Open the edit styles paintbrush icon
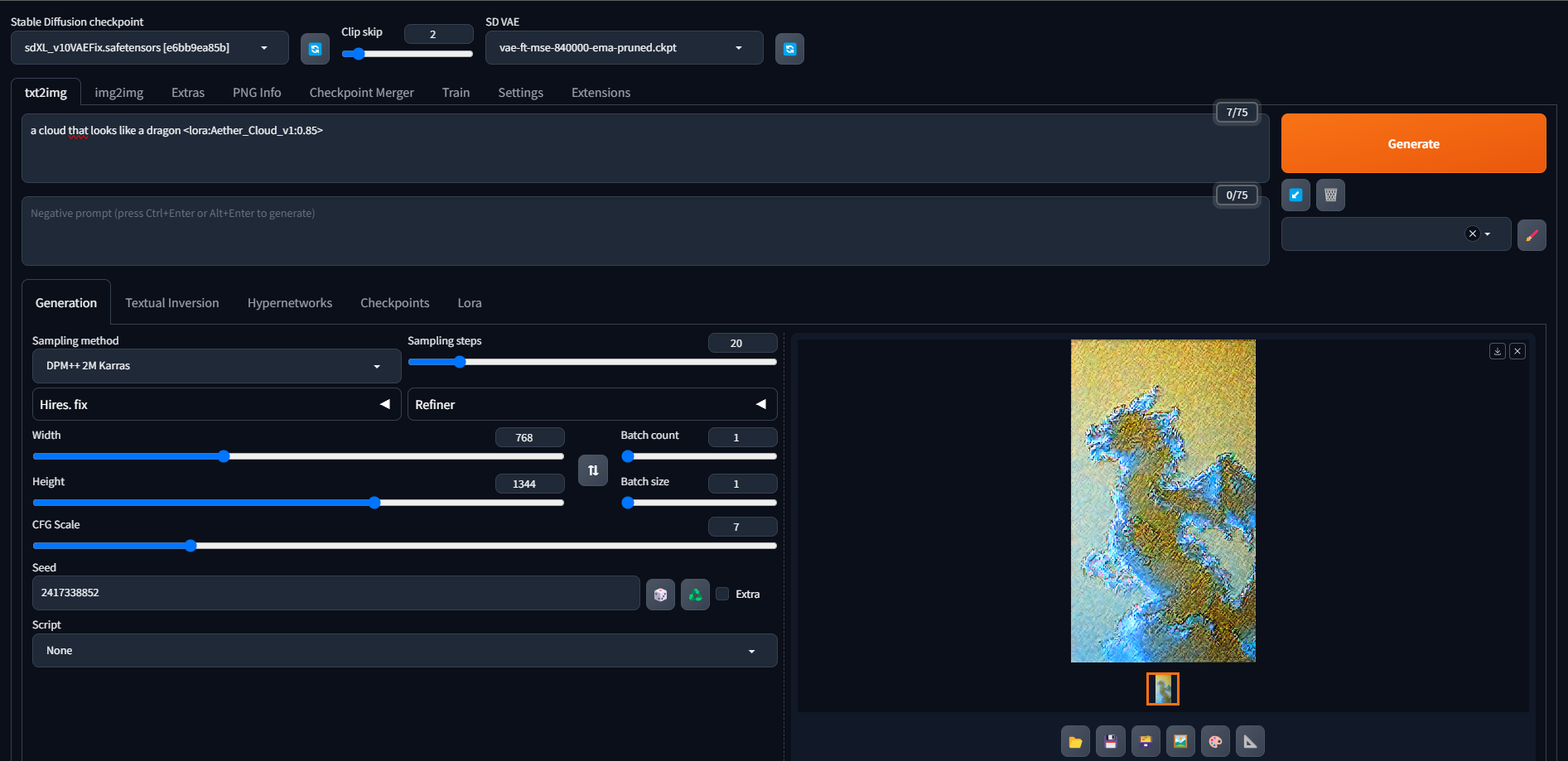The image size is (1568, 761). coord(1532,235)
